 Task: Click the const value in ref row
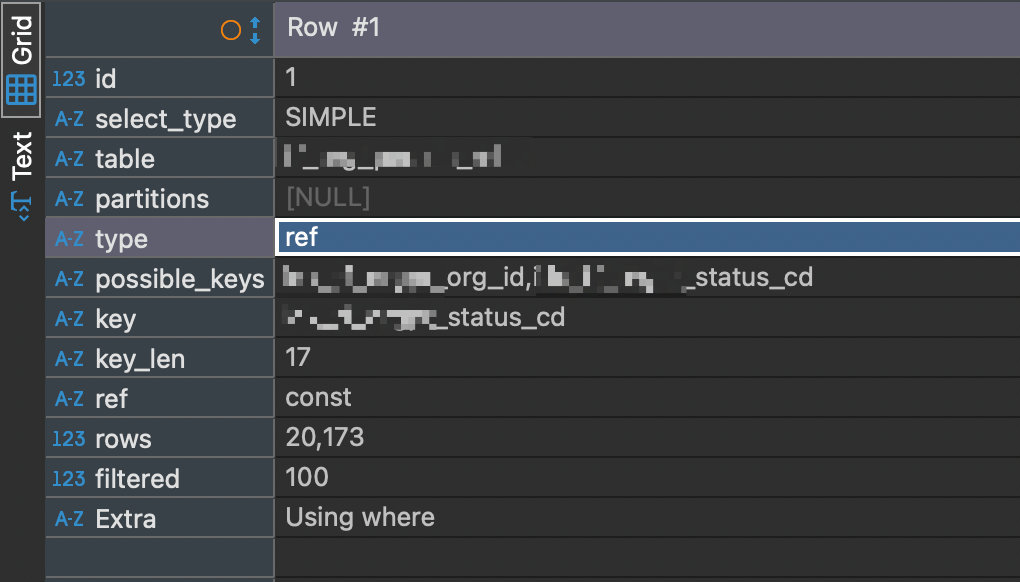coord(318,397)
